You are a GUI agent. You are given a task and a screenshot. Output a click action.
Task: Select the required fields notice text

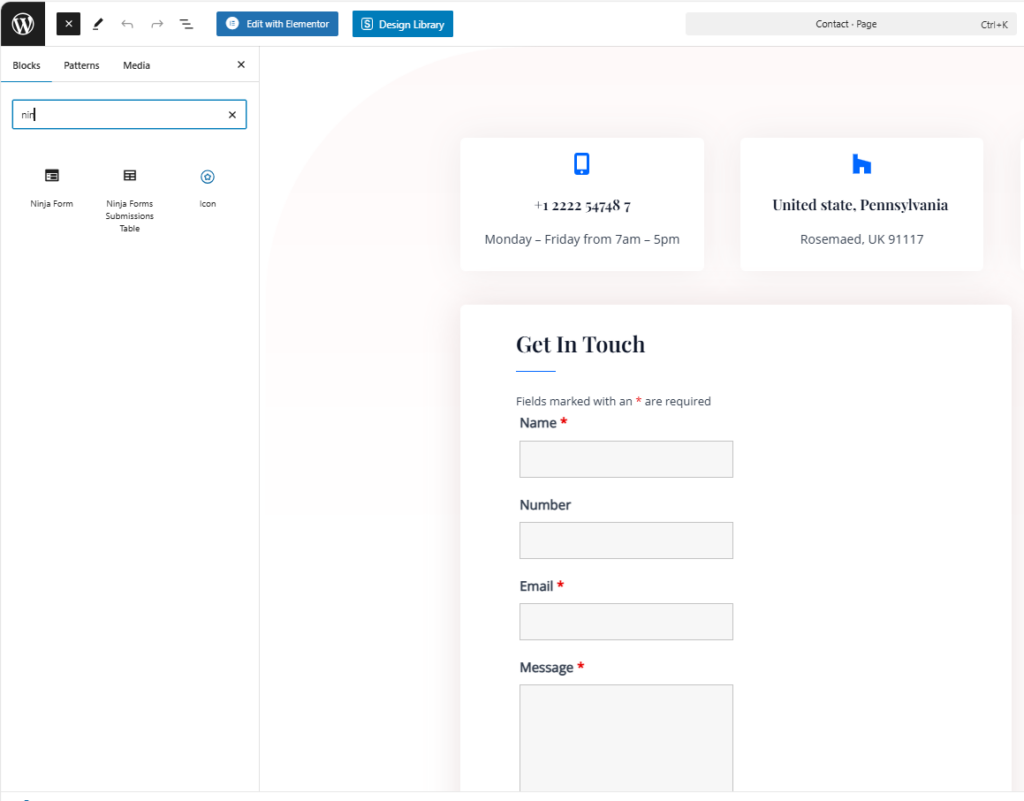(x=613, y=401)
